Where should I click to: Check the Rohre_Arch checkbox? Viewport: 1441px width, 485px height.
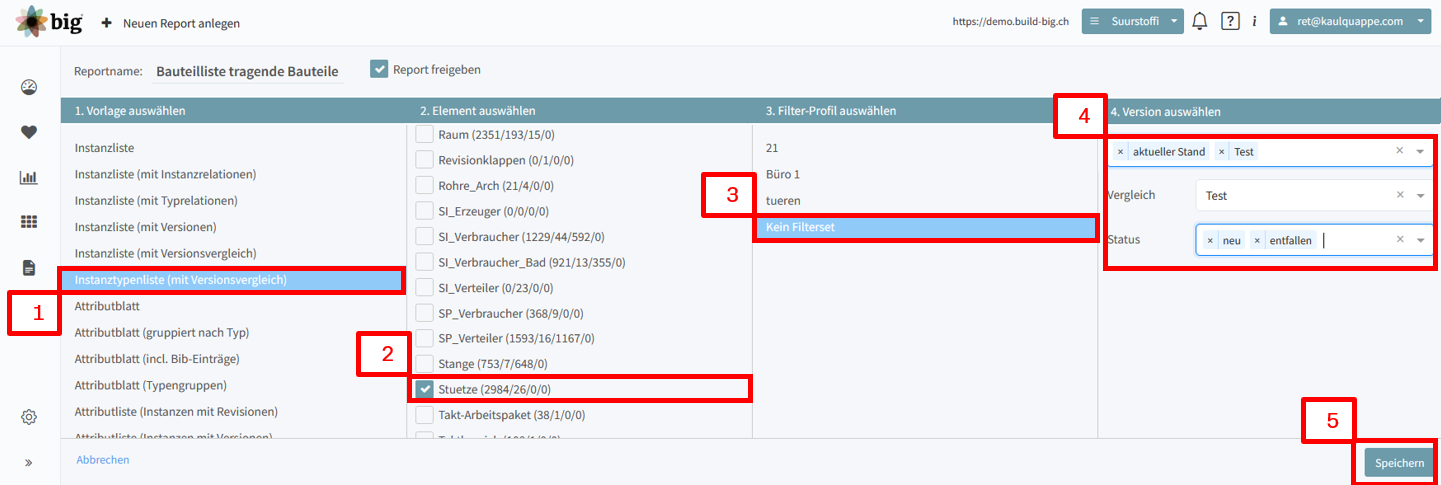click(425, 185)
